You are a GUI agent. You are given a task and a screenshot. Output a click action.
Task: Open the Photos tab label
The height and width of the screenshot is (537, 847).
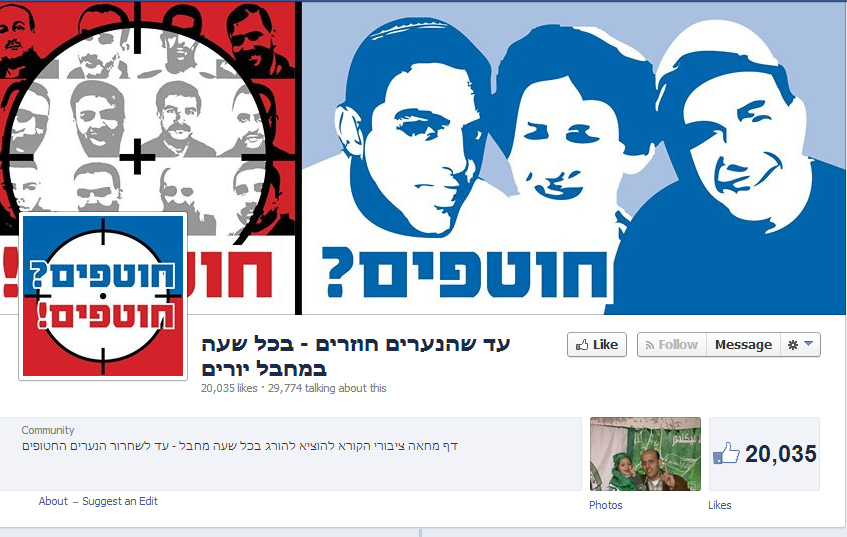tap(606, 505)
